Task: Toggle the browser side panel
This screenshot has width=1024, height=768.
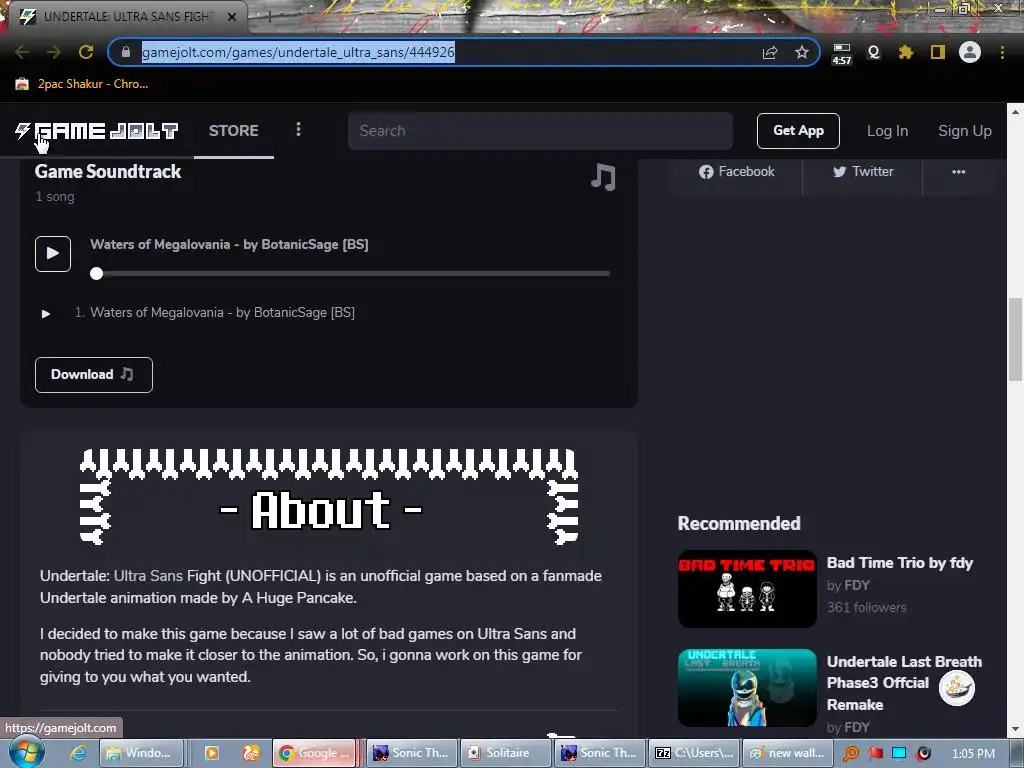Action: (x=938, y=52)
